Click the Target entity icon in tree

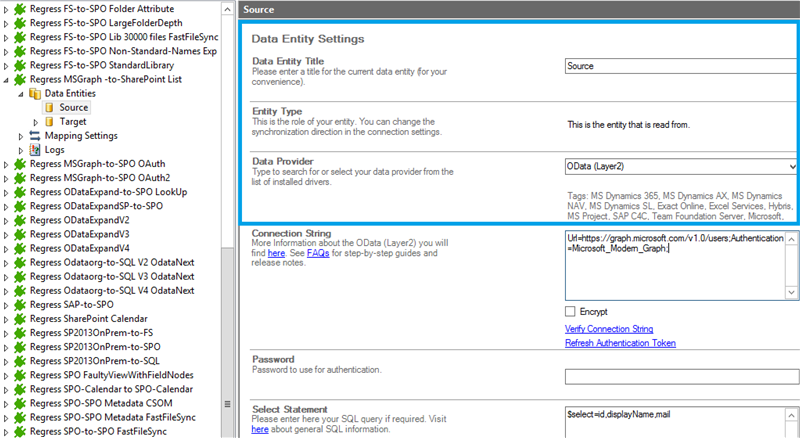pos(50,121)
